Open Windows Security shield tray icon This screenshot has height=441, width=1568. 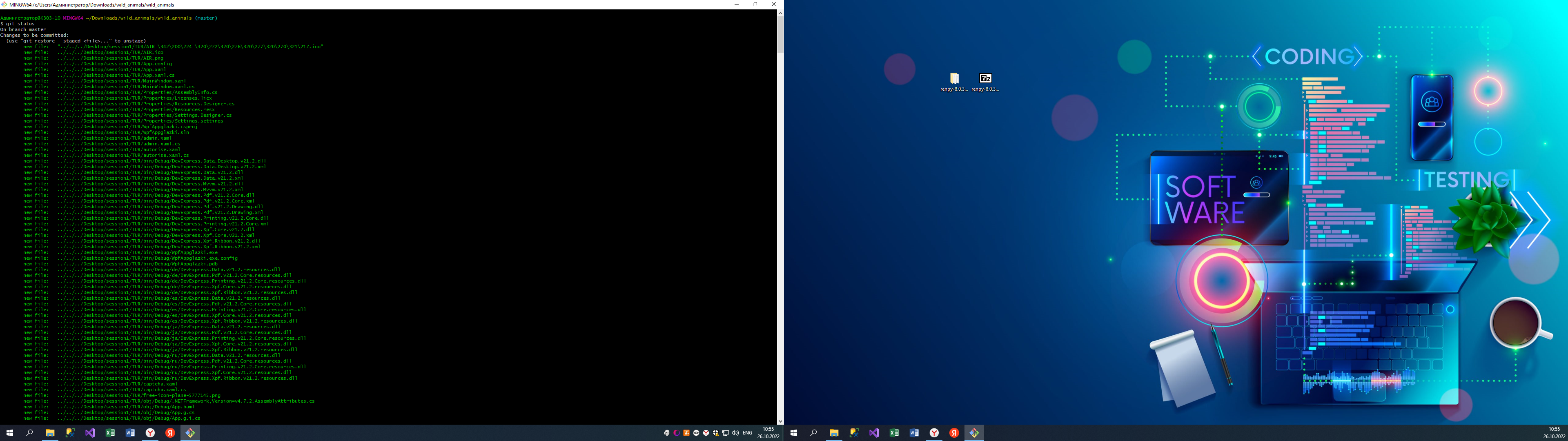716,433
